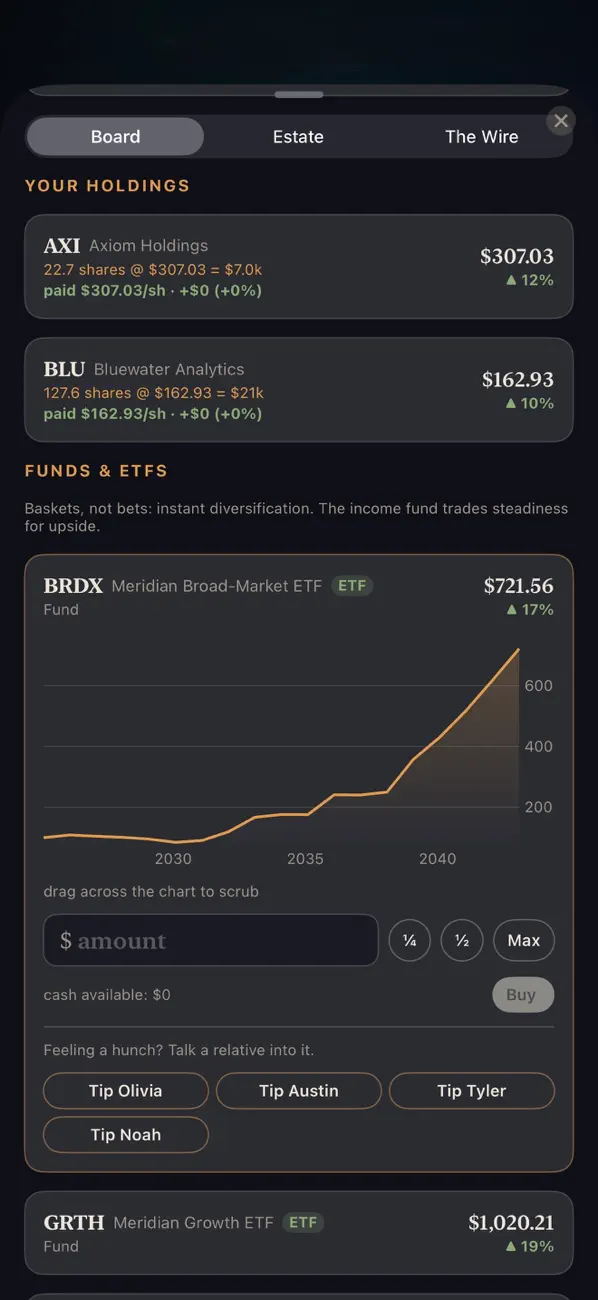598x1300 pixels.
Task: Expand the AXI Axiom Holdings card
Action: click(299, 267)
